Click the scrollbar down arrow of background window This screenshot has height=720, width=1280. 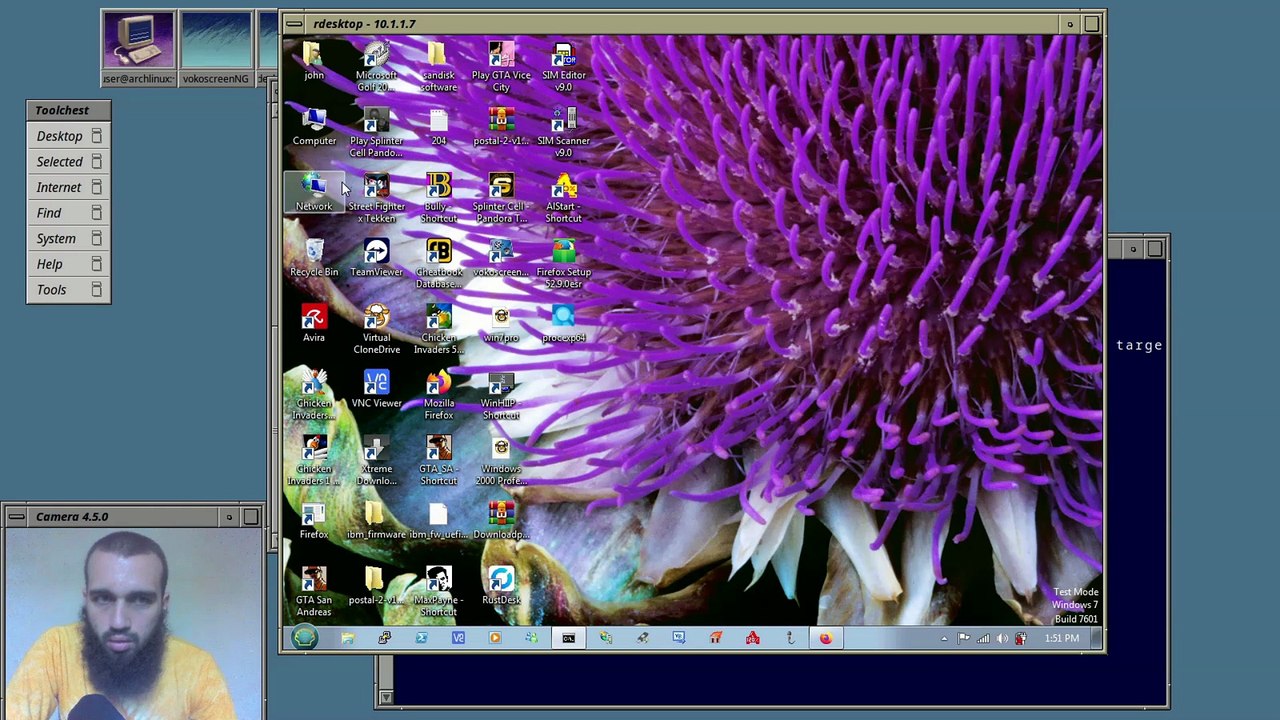[386, 697]
